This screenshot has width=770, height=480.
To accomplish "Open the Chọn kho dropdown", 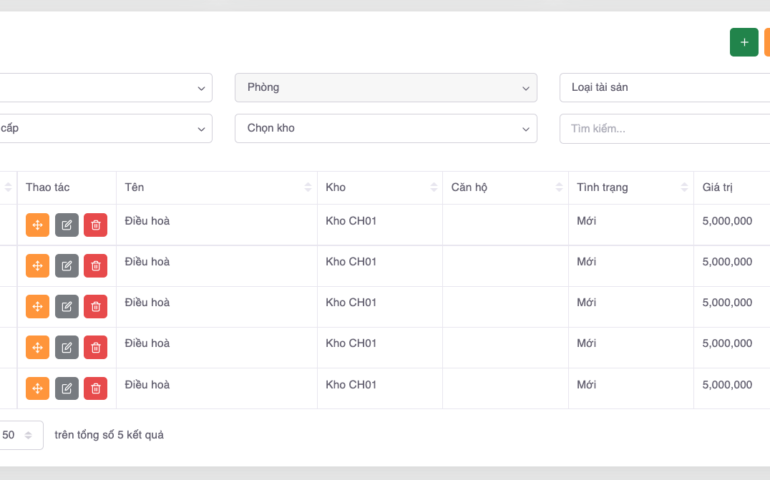I will (x=385, y=129).
